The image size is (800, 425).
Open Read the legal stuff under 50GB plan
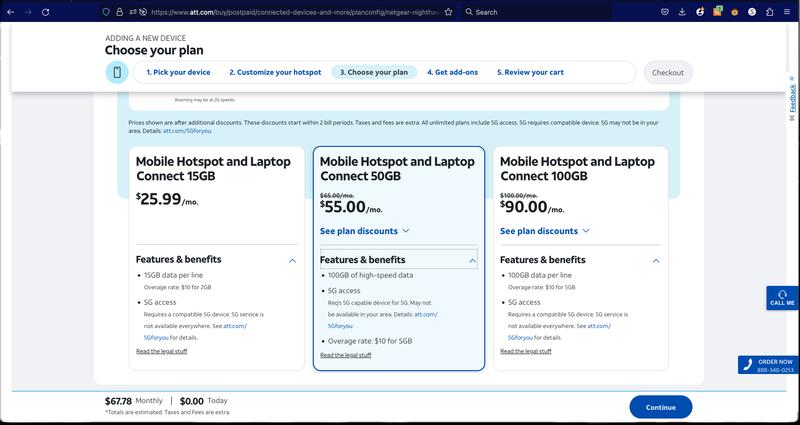[x=345, y=355]
